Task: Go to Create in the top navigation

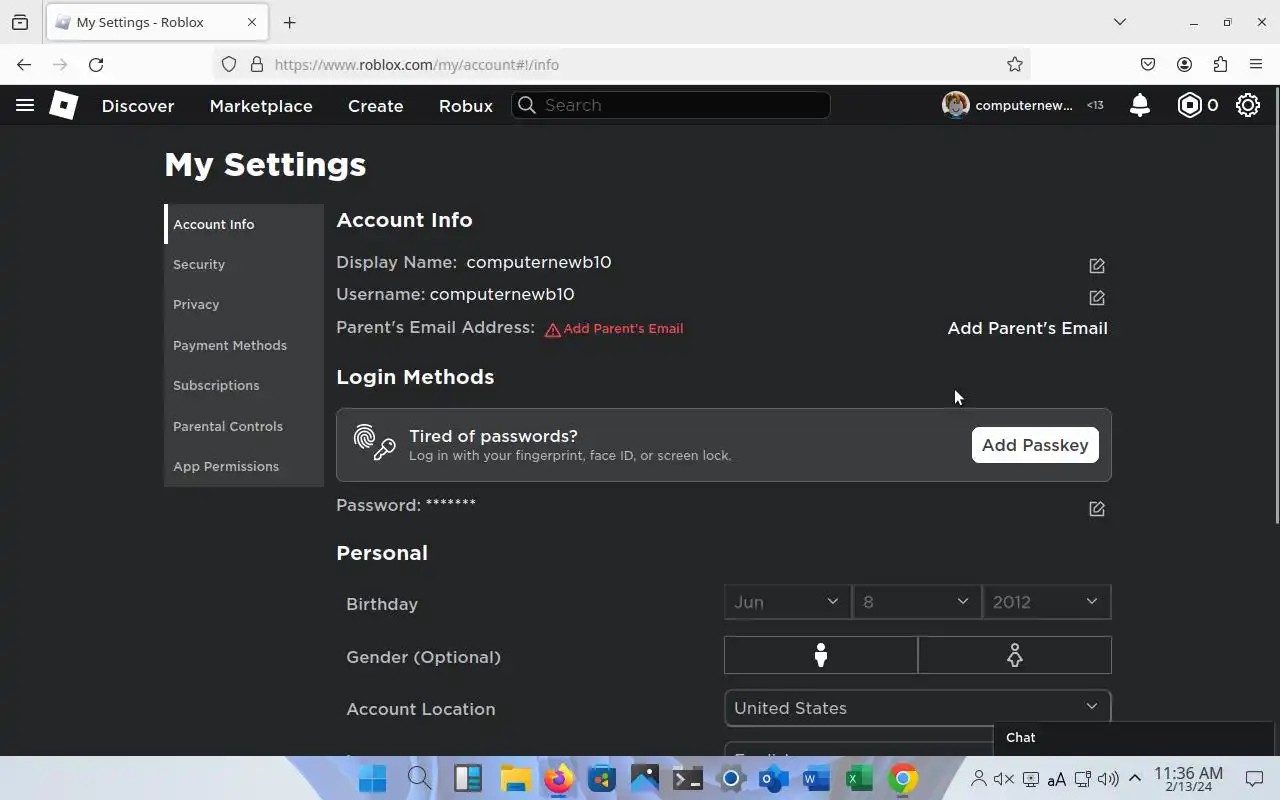Action: [376, 105]
